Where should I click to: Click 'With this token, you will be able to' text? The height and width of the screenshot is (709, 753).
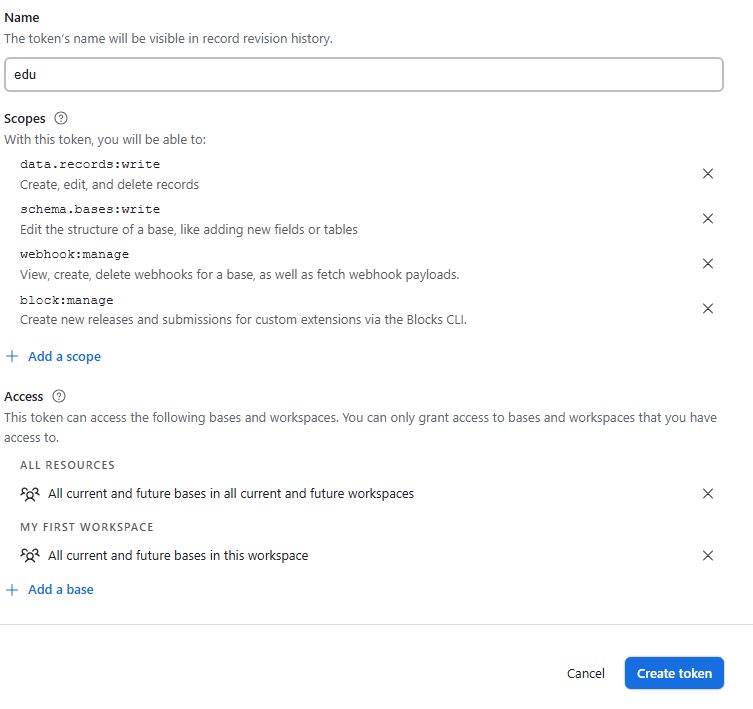105,140
